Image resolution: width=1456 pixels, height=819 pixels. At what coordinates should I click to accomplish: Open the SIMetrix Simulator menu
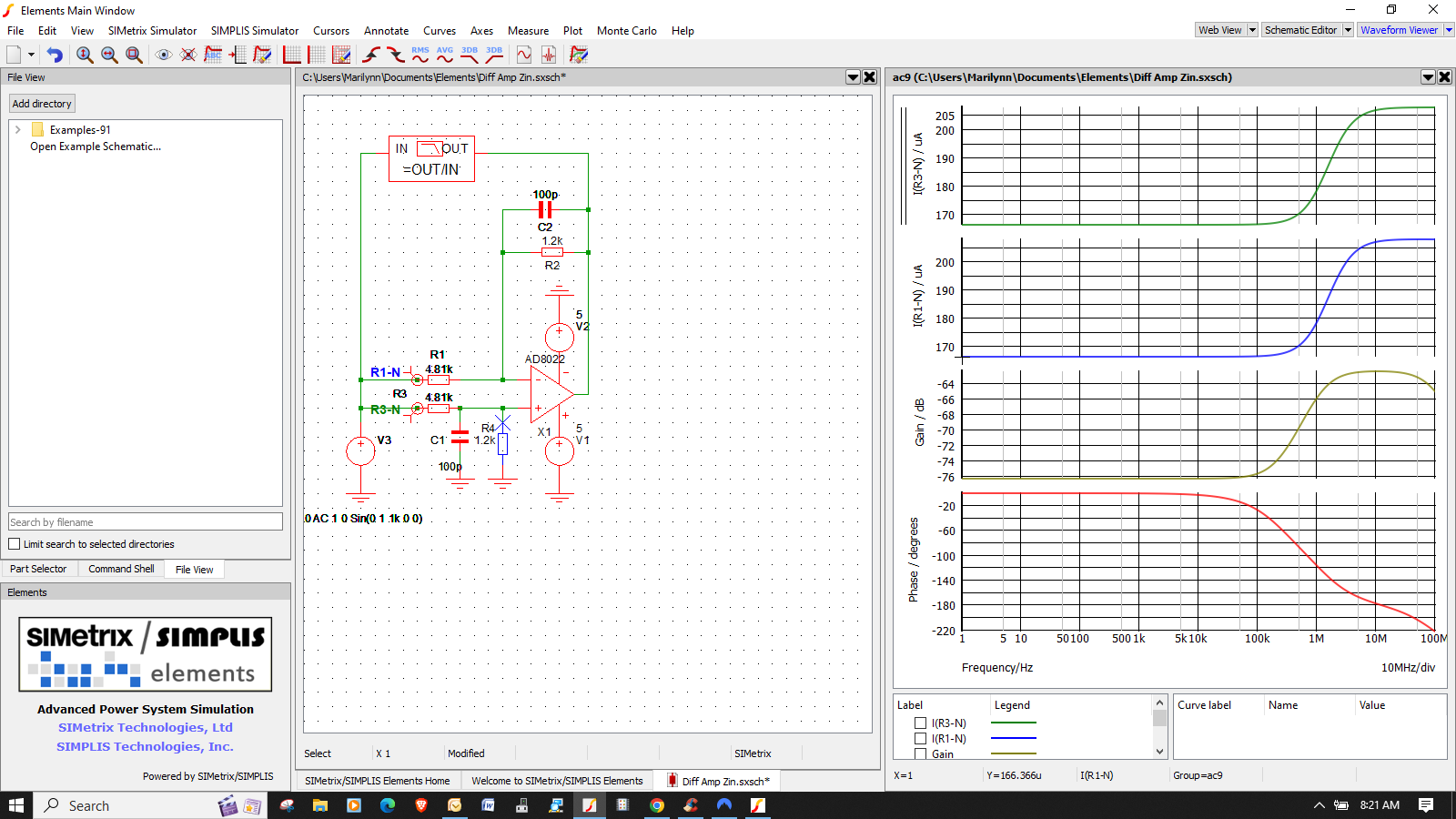152,31
